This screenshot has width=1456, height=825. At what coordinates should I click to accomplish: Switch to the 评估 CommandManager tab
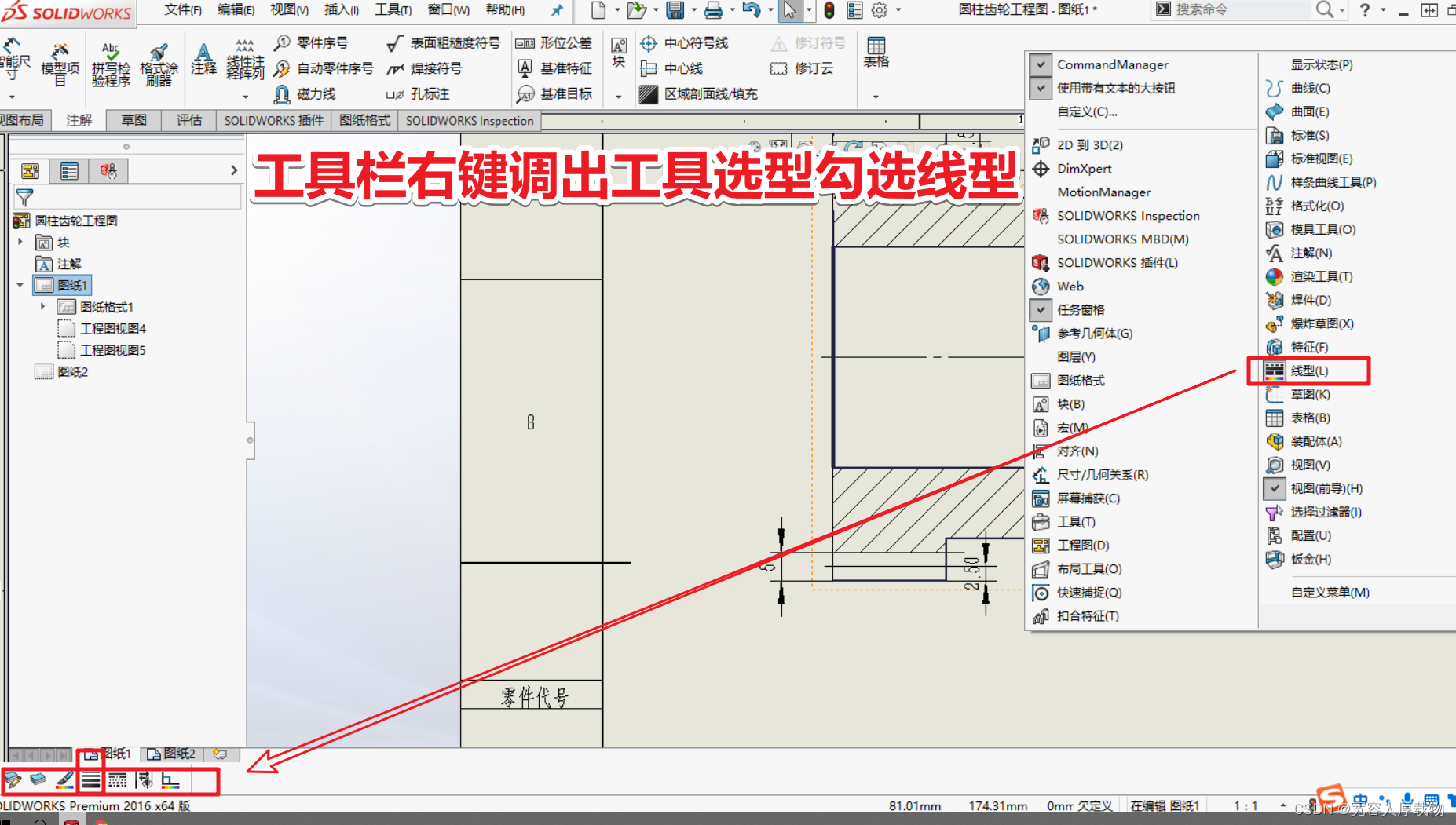(188, 120)
